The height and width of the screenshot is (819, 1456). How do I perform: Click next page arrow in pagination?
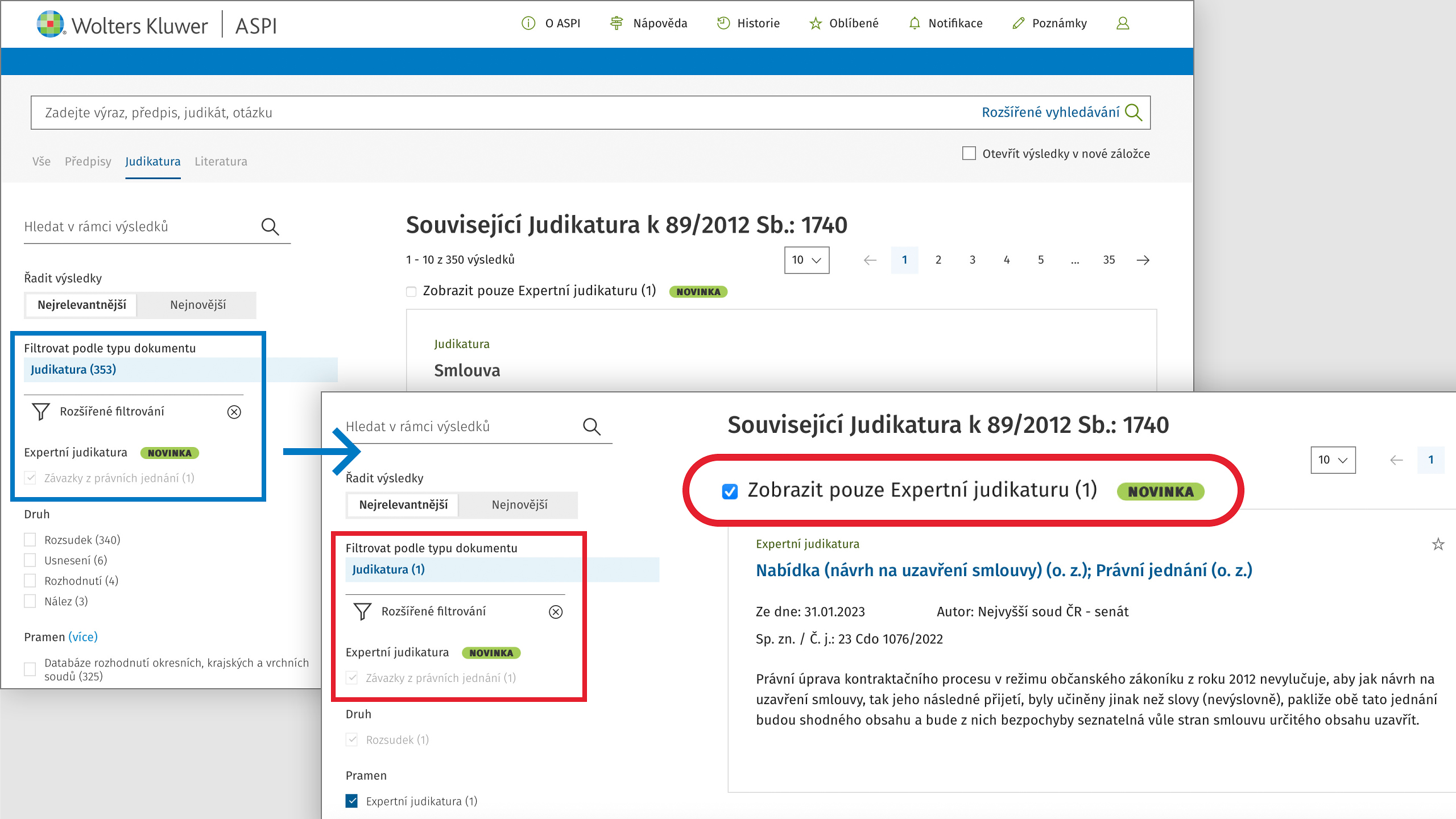pyautogui.click(x=1143, y=260)
